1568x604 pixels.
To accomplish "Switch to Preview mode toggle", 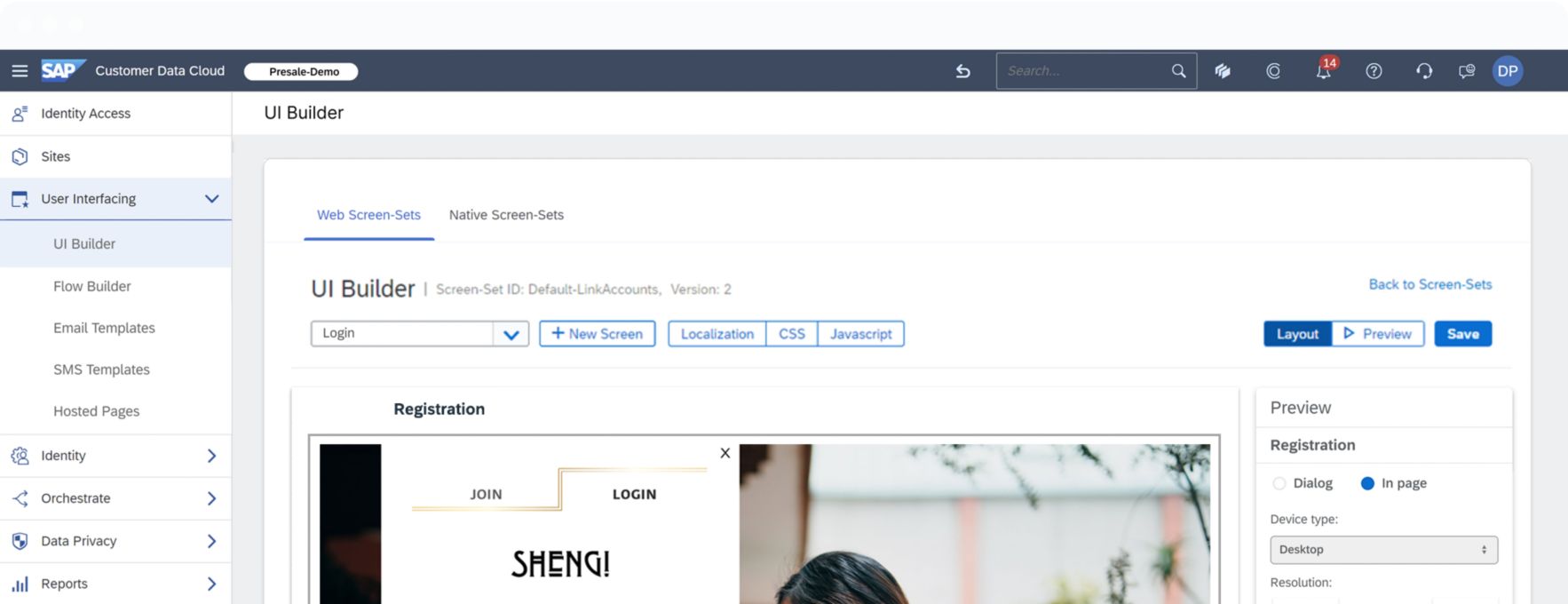I will click(1378, 334).
